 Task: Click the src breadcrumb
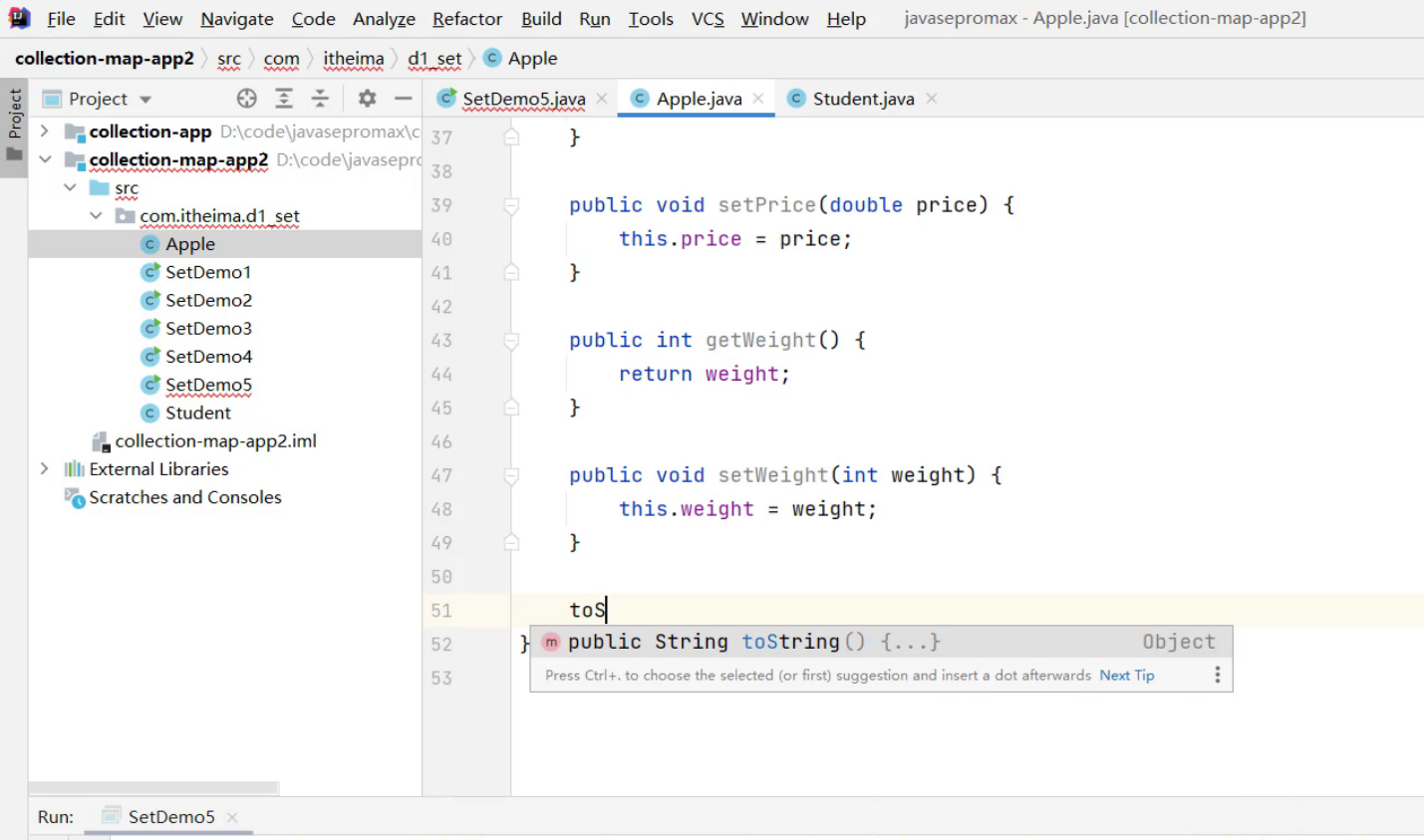[x=229, y=59]
